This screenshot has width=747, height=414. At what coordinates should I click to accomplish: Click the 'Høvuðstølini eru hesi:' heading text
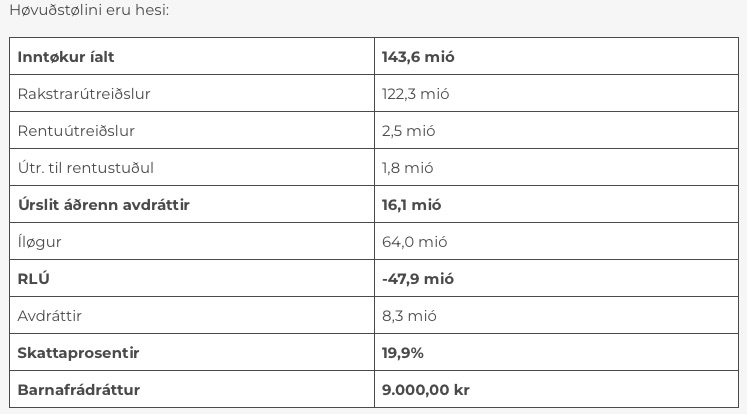tap(89, 10)
